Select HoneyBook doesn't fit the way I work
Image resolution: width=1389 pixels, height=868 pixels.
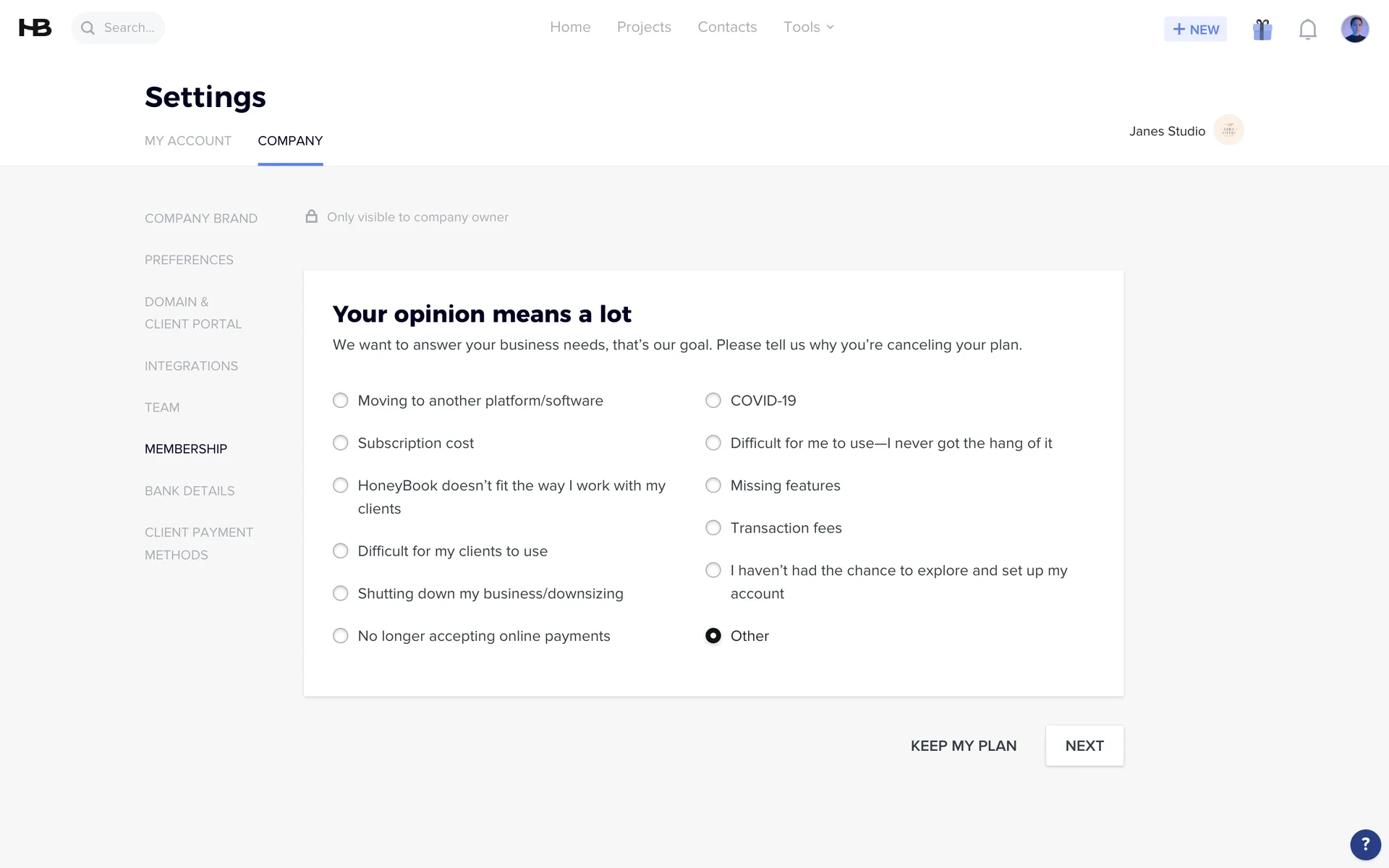(x=340, y=485)
